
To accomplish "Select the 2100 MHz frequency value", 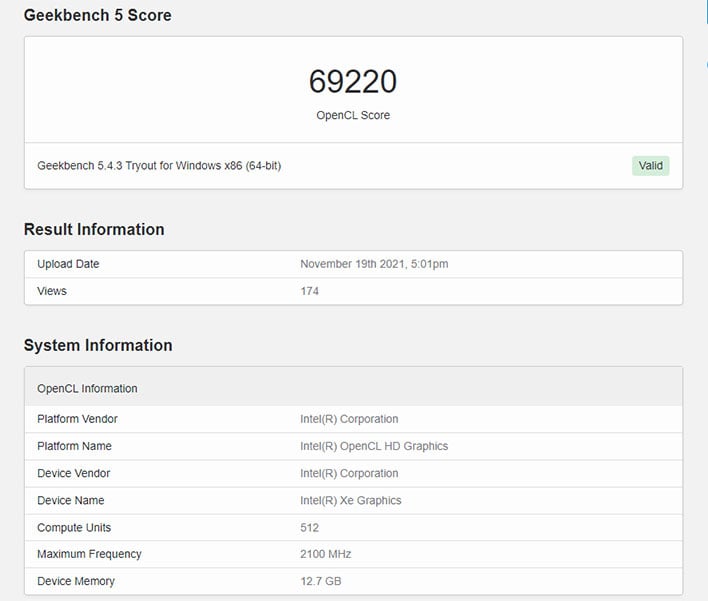I will coord(326,554).
